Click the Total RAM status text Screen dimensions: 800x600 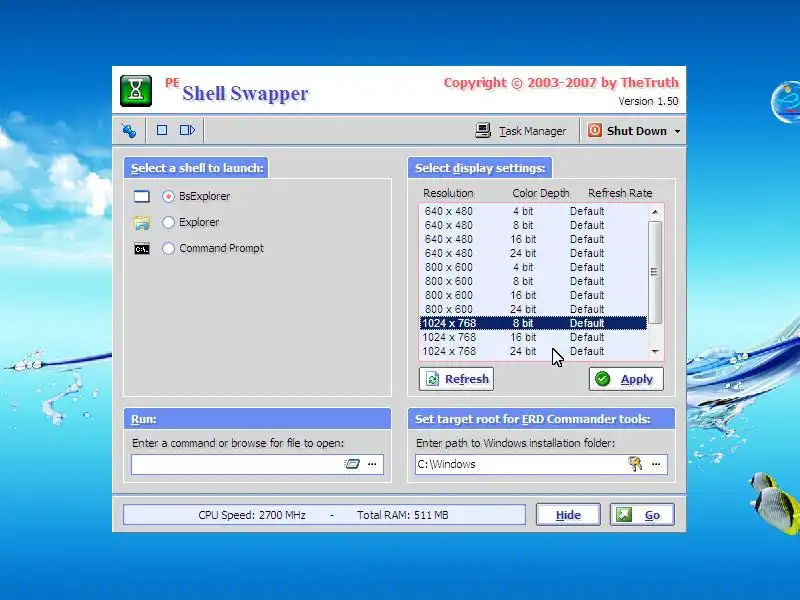tap(403, 515)
